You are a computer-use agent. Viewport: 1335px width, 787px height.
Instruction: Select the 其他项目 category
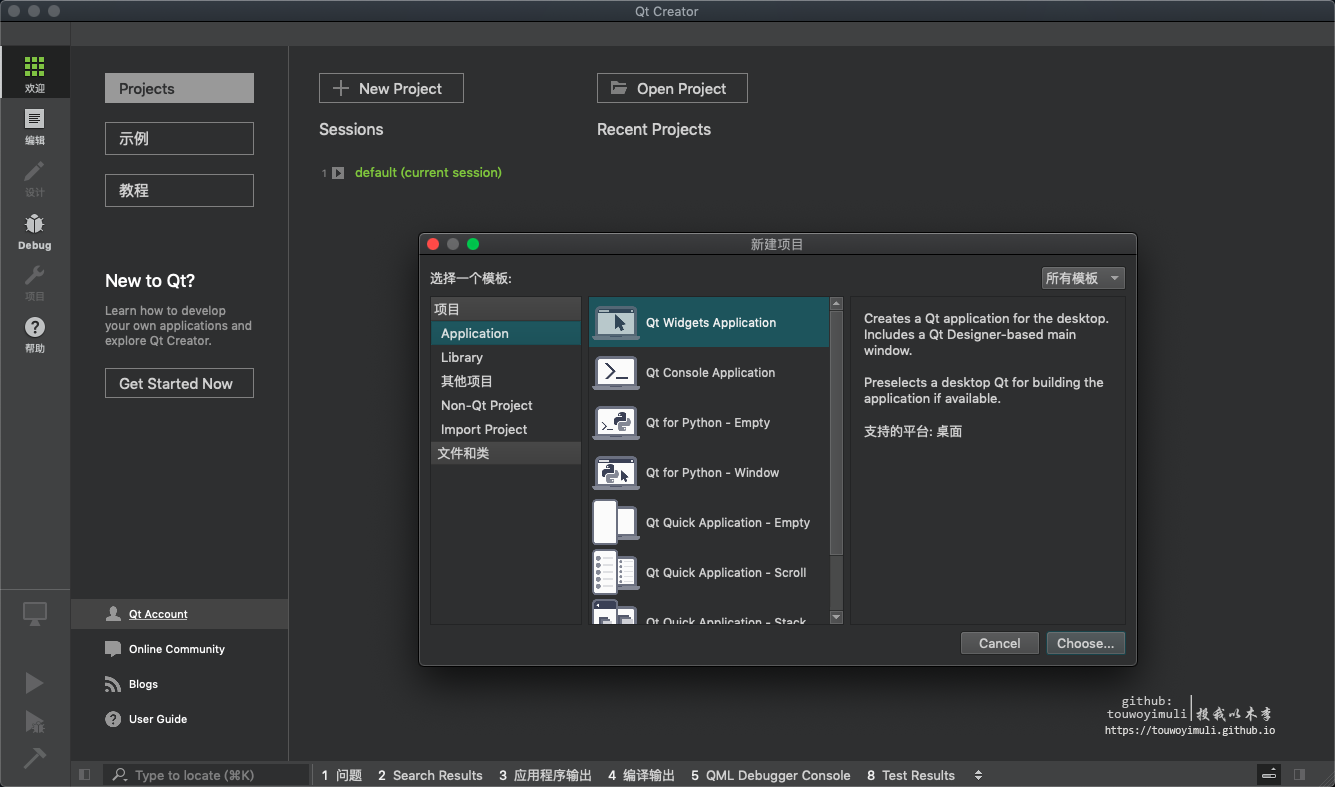[506, 381]
